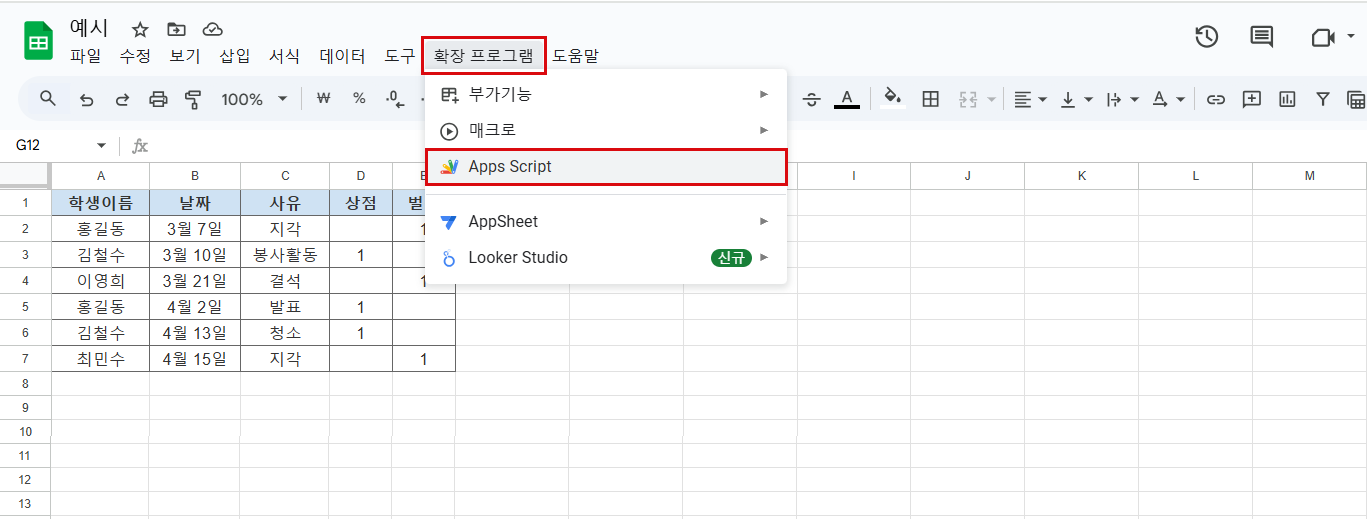Open the 부가기능 submenu
The width and height of the screenshot is (1367, 519).
[606, 94]
